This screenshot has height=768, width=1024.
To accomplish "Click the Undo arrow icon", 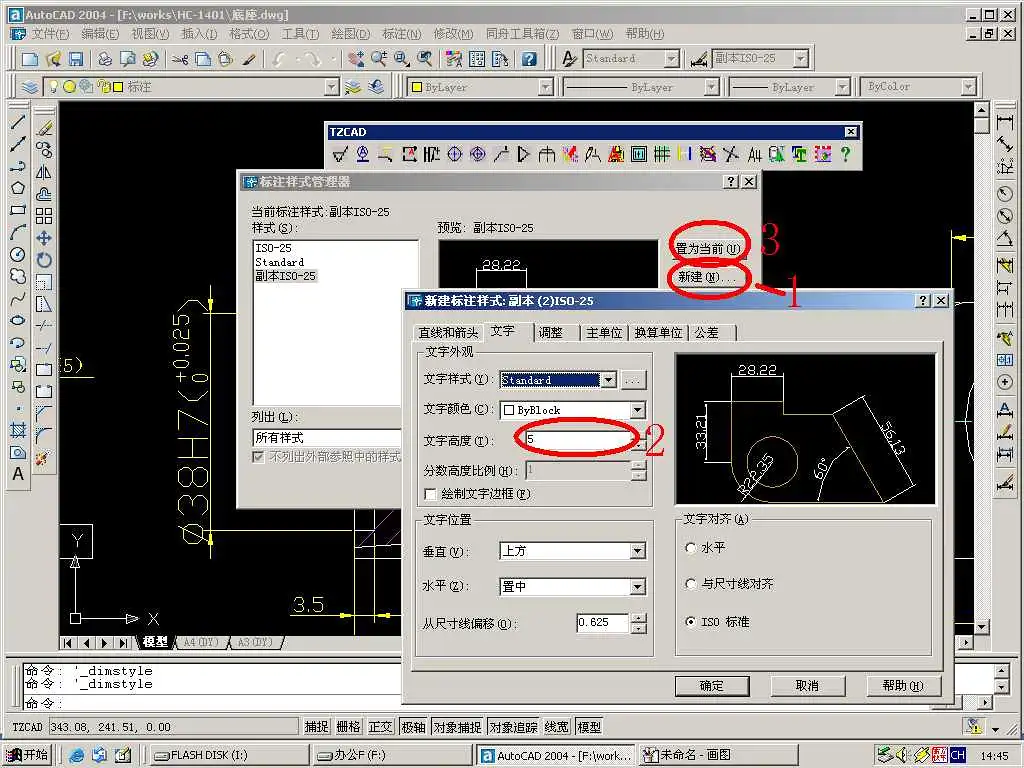I will coord(280,59).
